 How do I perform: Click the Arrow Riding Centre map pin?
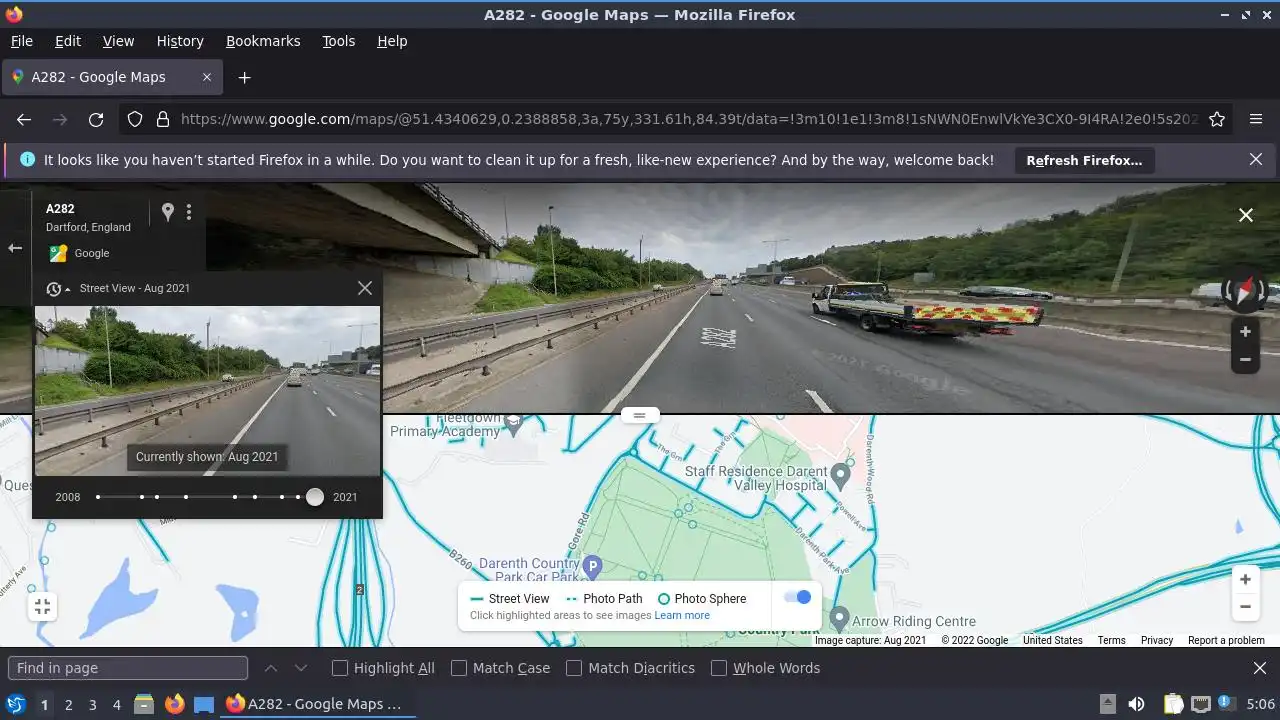(839, 619)
